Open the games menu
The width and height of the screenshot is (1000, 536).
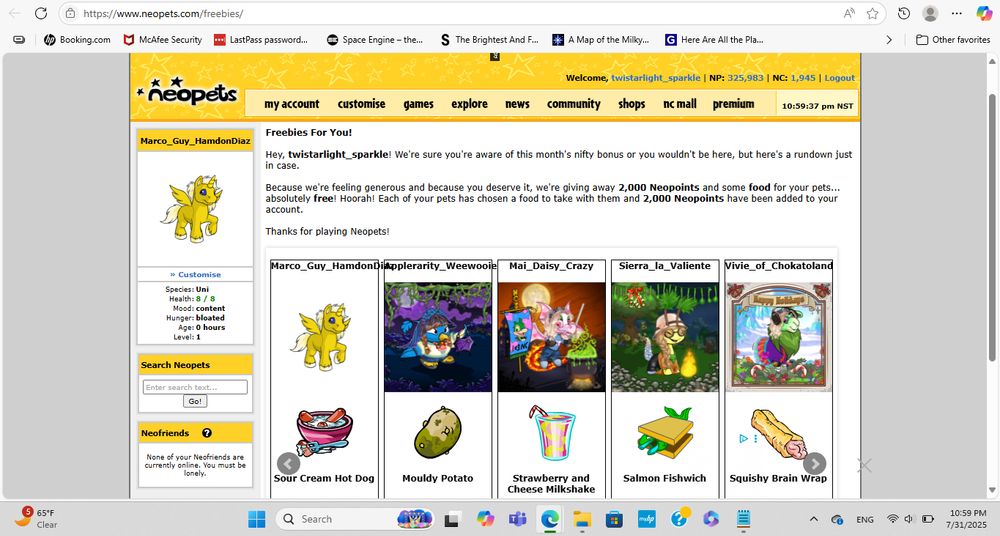click(418, 104)
